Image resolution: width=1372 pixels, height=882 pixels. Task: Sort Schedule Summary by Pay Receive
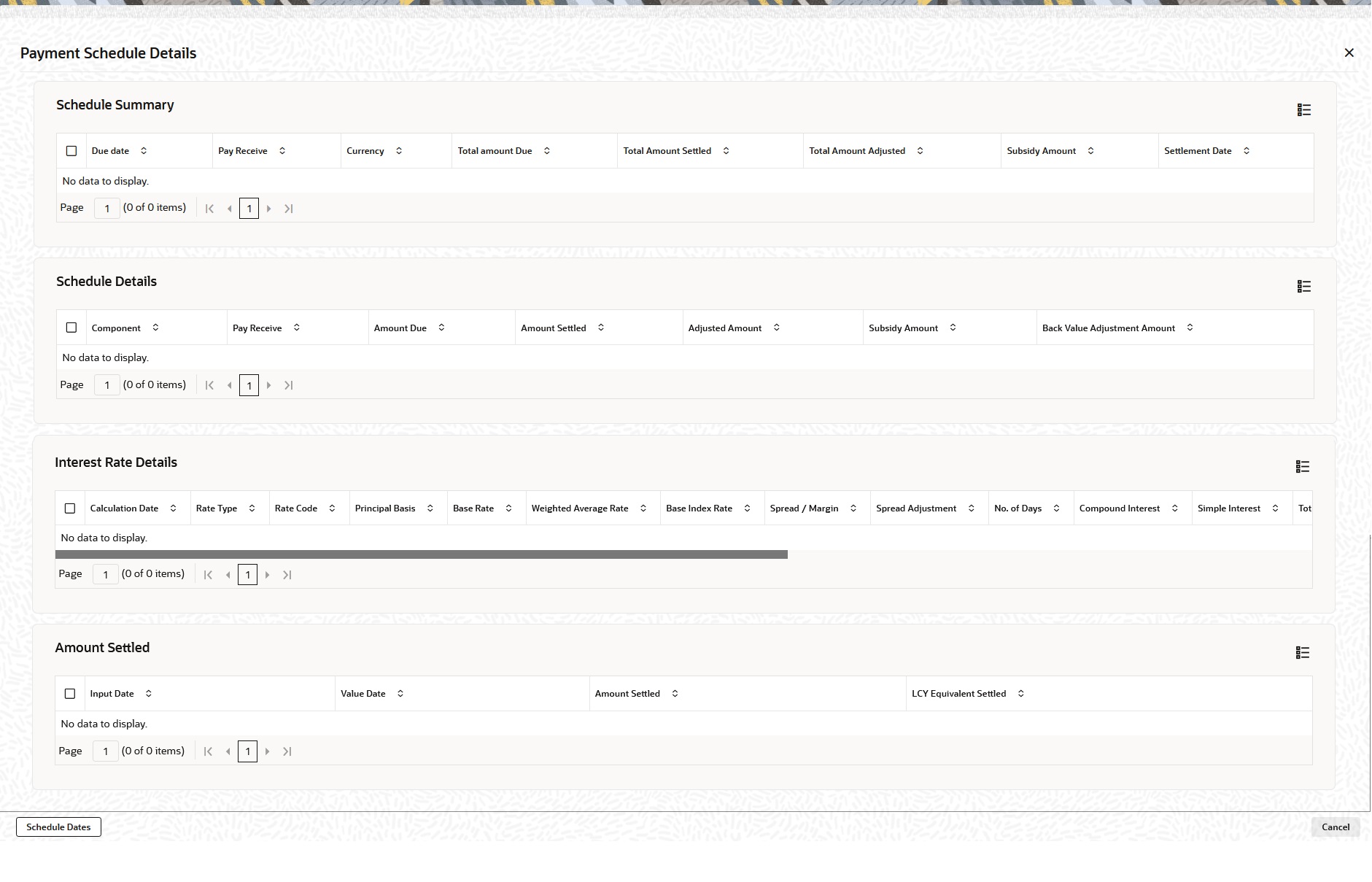click(282, 151)
